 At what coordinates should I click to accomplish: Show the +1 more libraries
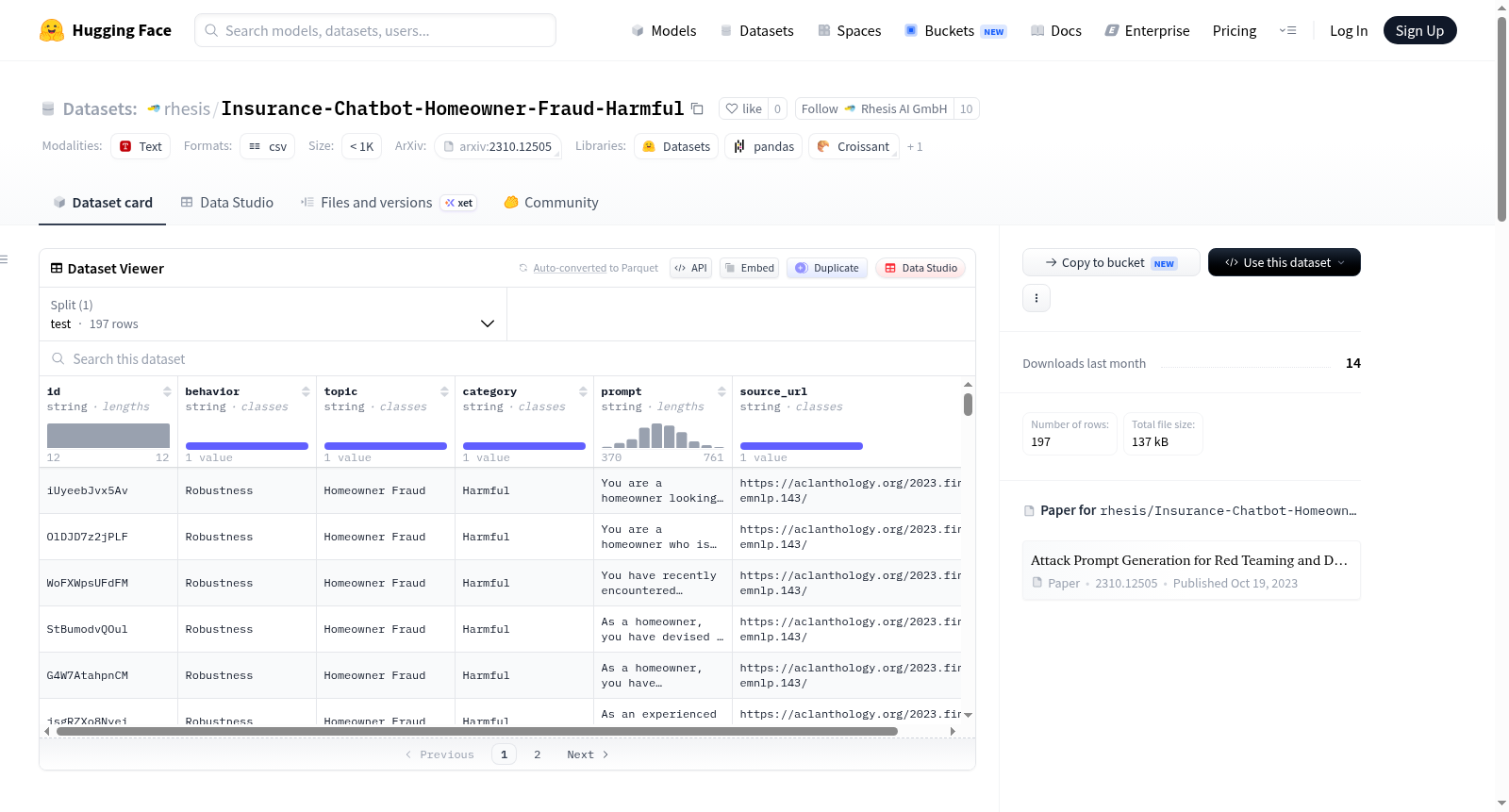[x=915, y=146]
